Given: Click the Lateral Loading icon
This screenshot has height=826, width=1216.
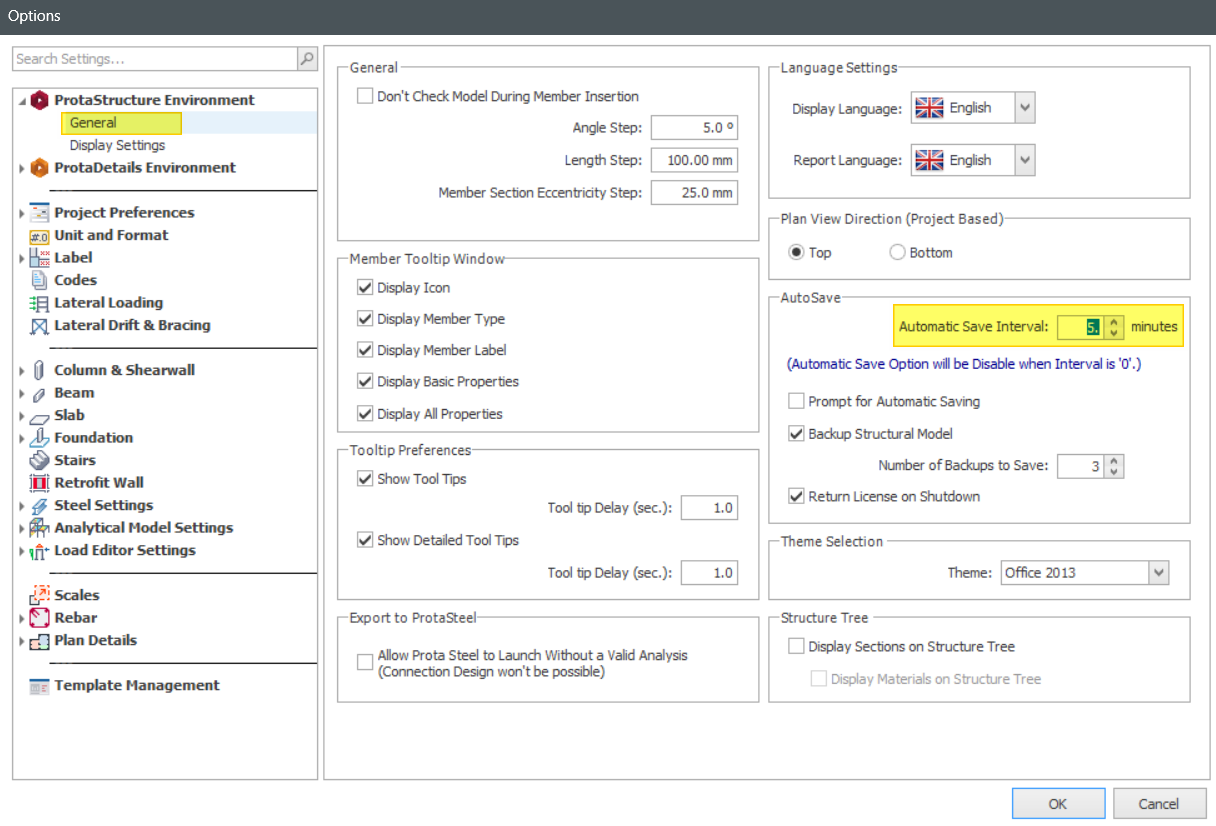Looking at the screenshot, I should click(x=37, y=303).
